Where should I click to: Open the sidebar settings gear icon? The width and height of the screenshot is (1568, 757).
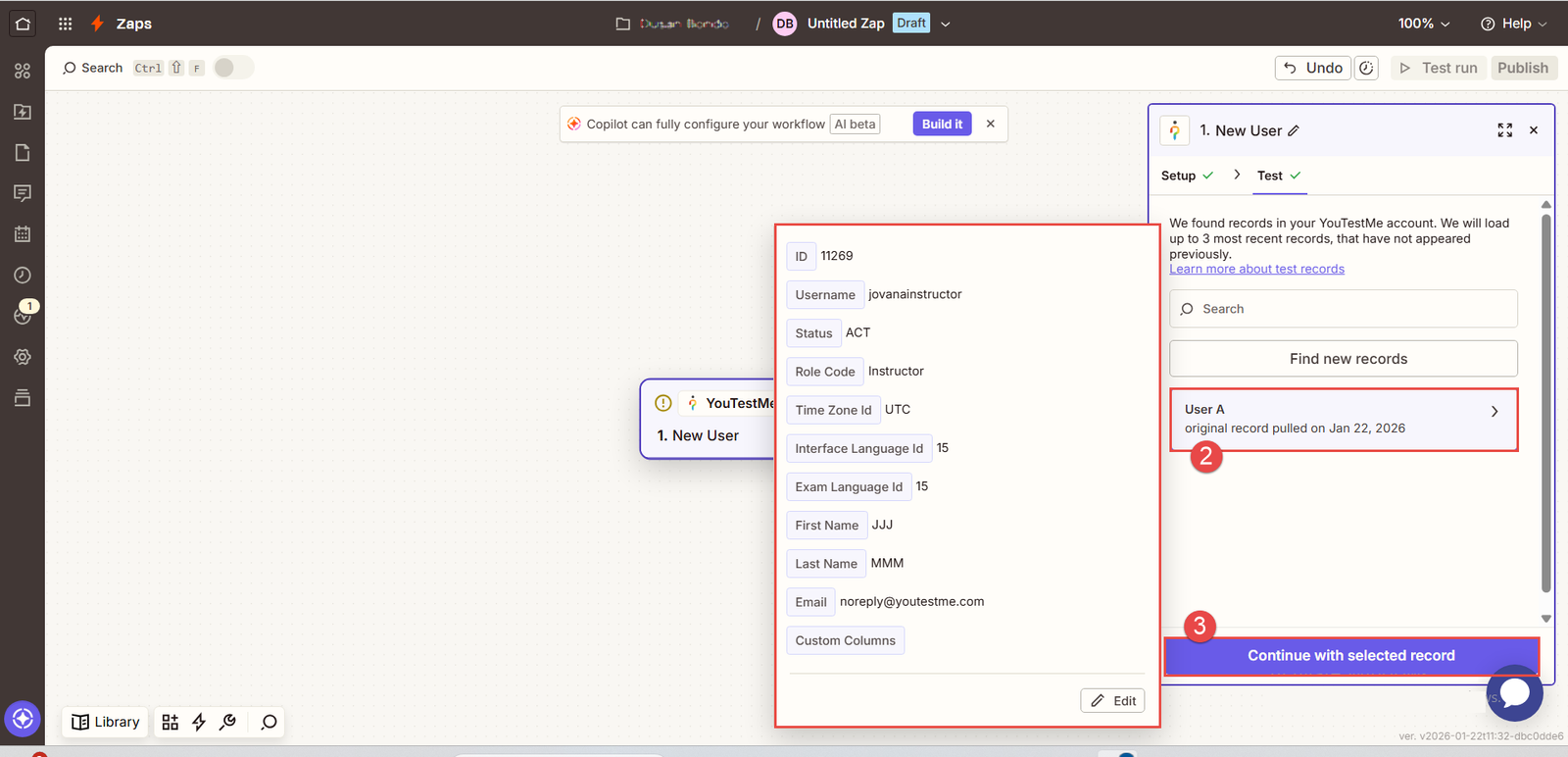coord(23,357)
